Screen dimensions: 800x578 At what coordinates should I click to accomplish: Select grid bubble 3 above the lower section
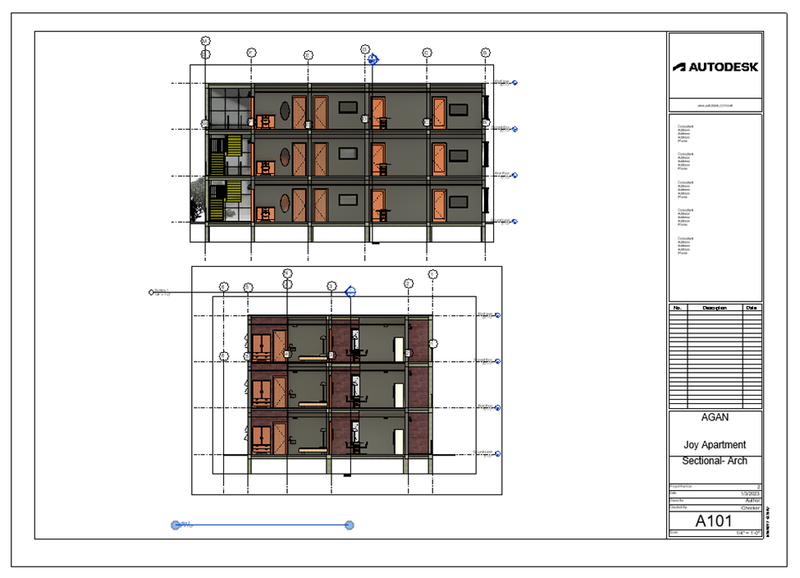point(332,286)
